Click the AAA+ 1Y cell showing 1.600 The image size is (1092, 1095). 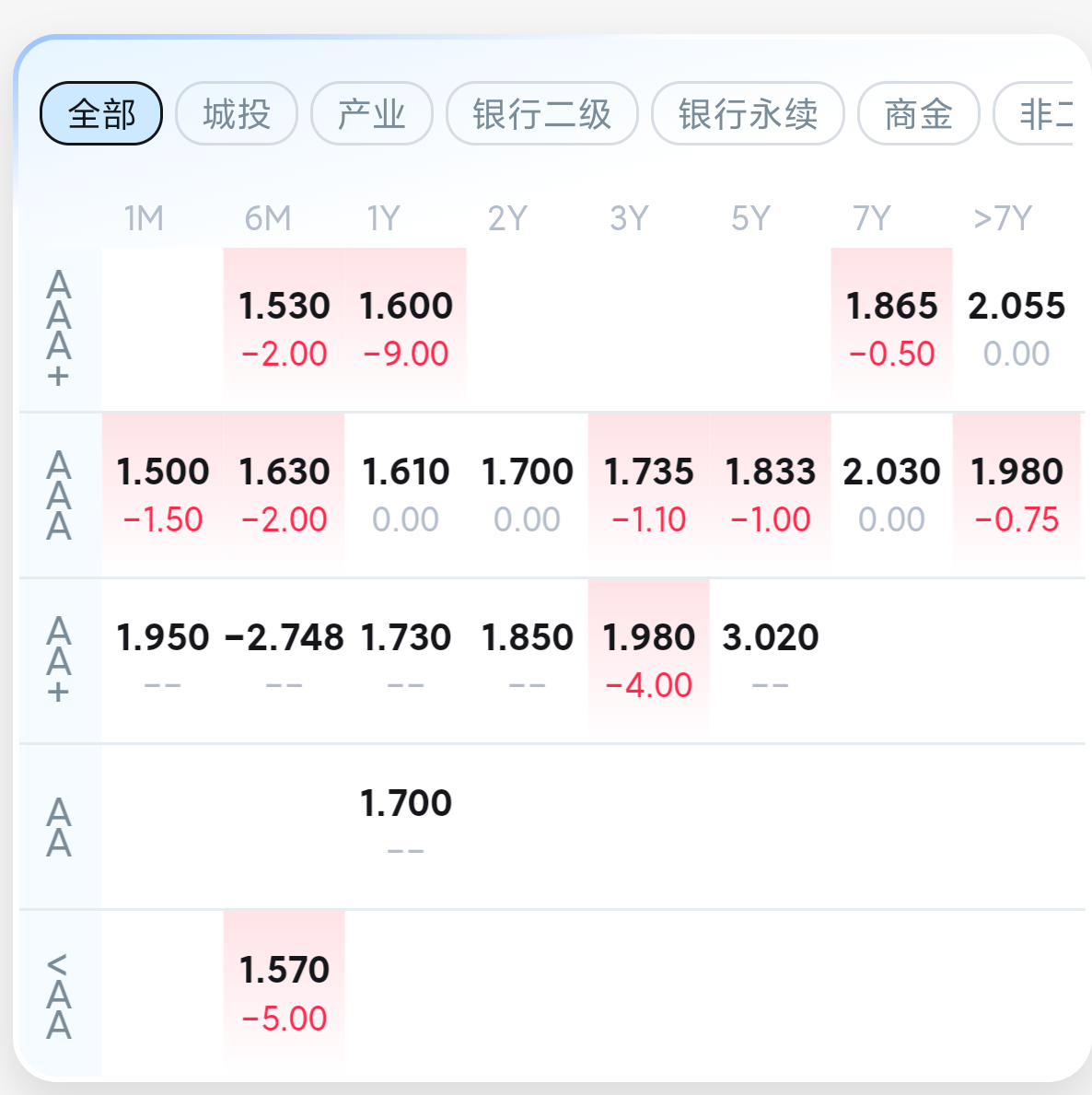405,328
